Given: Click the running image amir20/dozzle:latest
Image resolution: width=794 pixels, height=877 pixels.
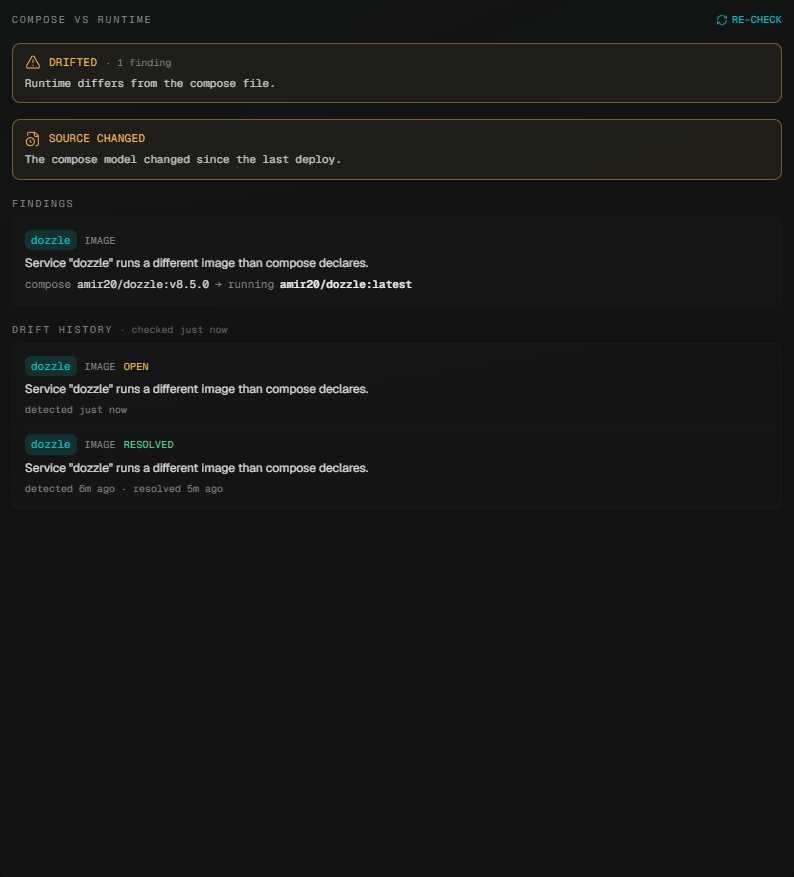Looking at the screenshot, I should point(346,285).
